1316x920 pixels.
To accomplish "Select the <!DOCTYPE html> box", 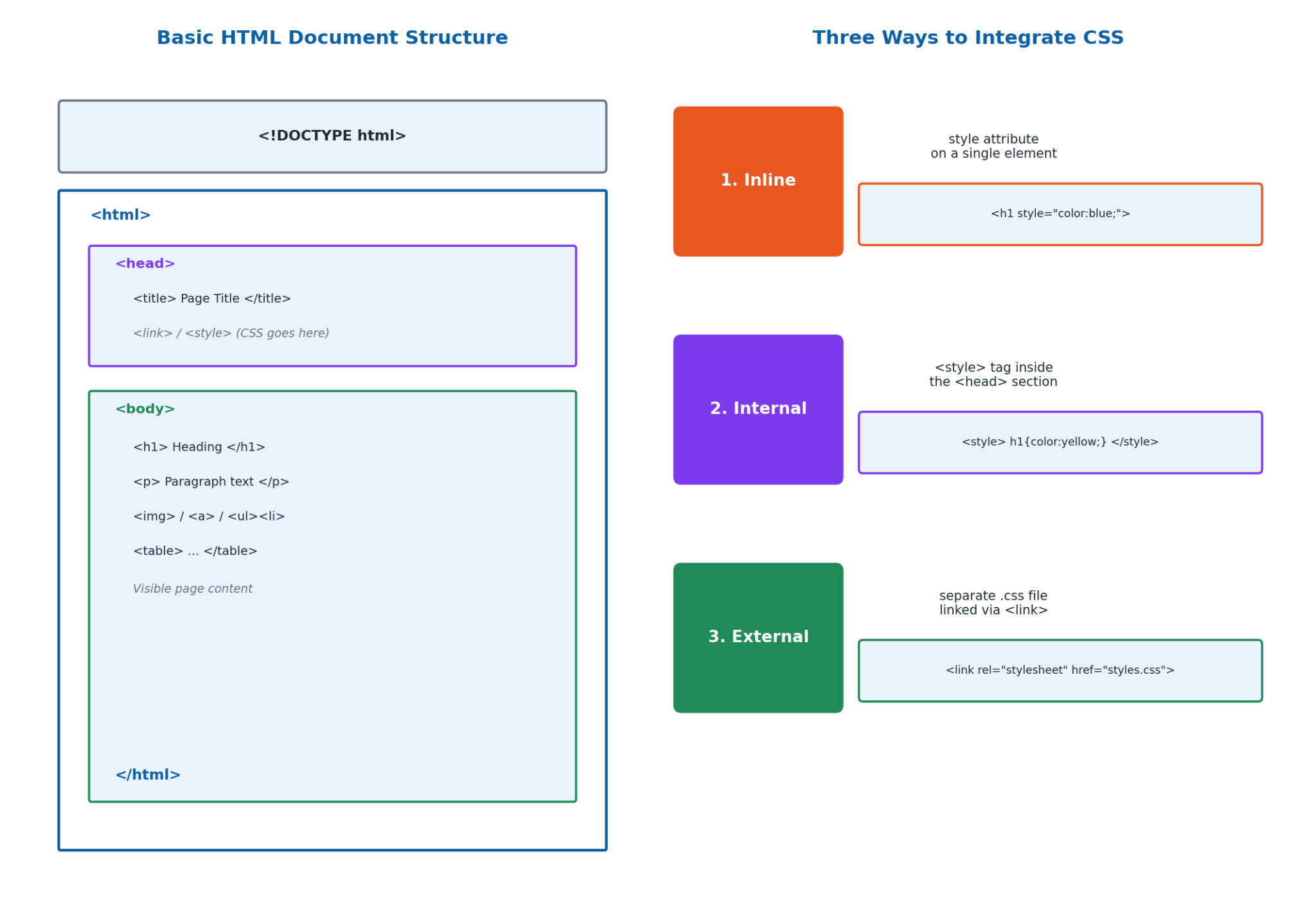I will [x=332, y=136].
